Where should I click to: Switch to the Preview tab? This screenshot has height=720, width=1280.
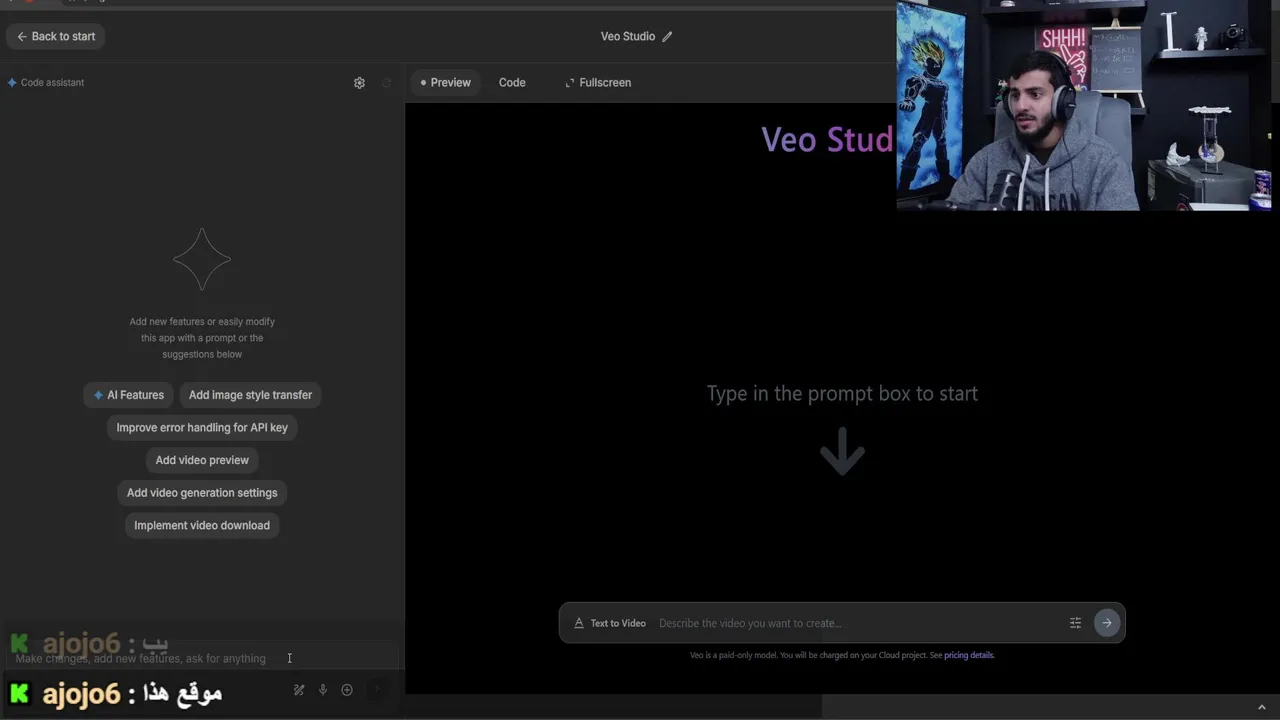(445, 83)
